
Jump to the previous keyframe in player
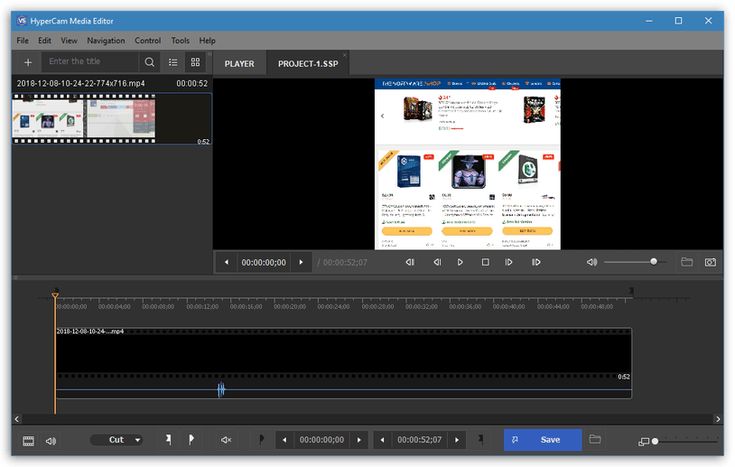pos(410,262)
